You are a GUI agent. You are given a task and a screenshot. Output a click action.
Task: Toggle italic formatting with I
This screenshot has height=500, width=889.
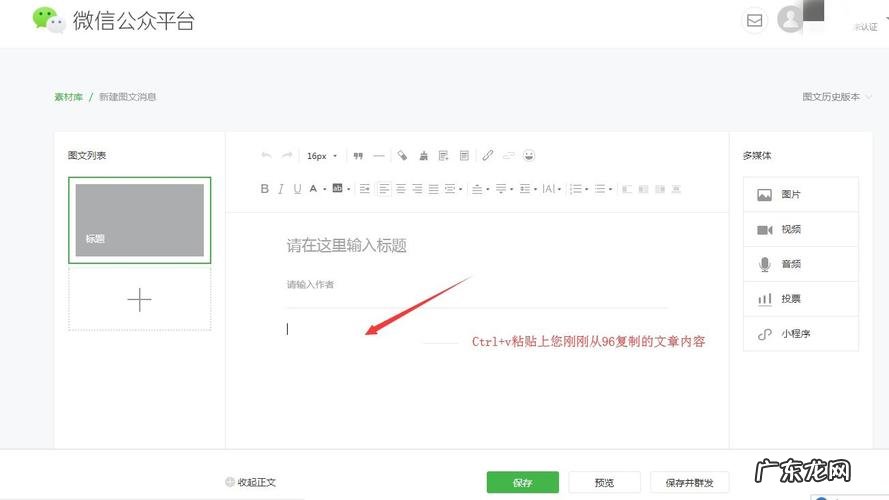click(x=281, y=189)
